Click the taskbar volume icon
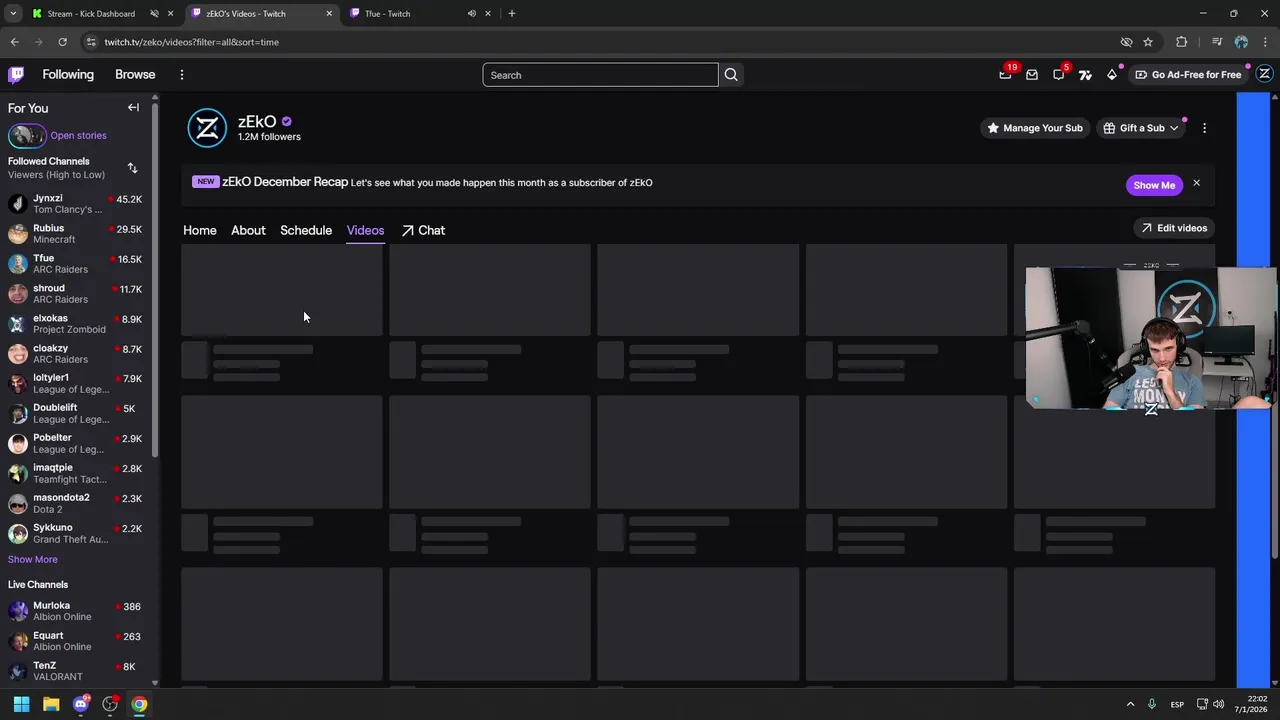This screenshot has width=1280, height=720. tap(1218, 704)
